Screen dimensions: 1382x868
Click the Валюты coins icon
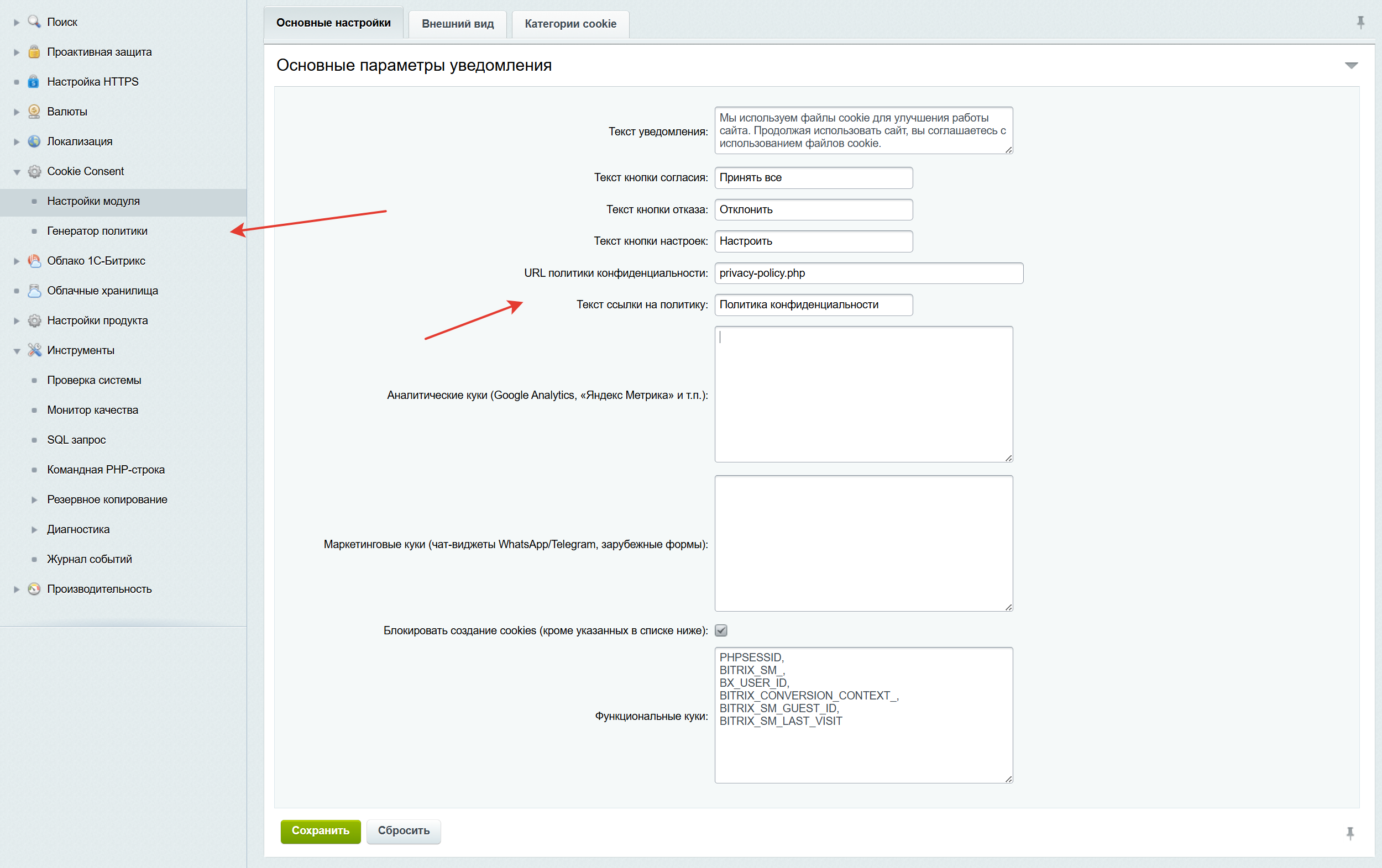pos(34,111)
